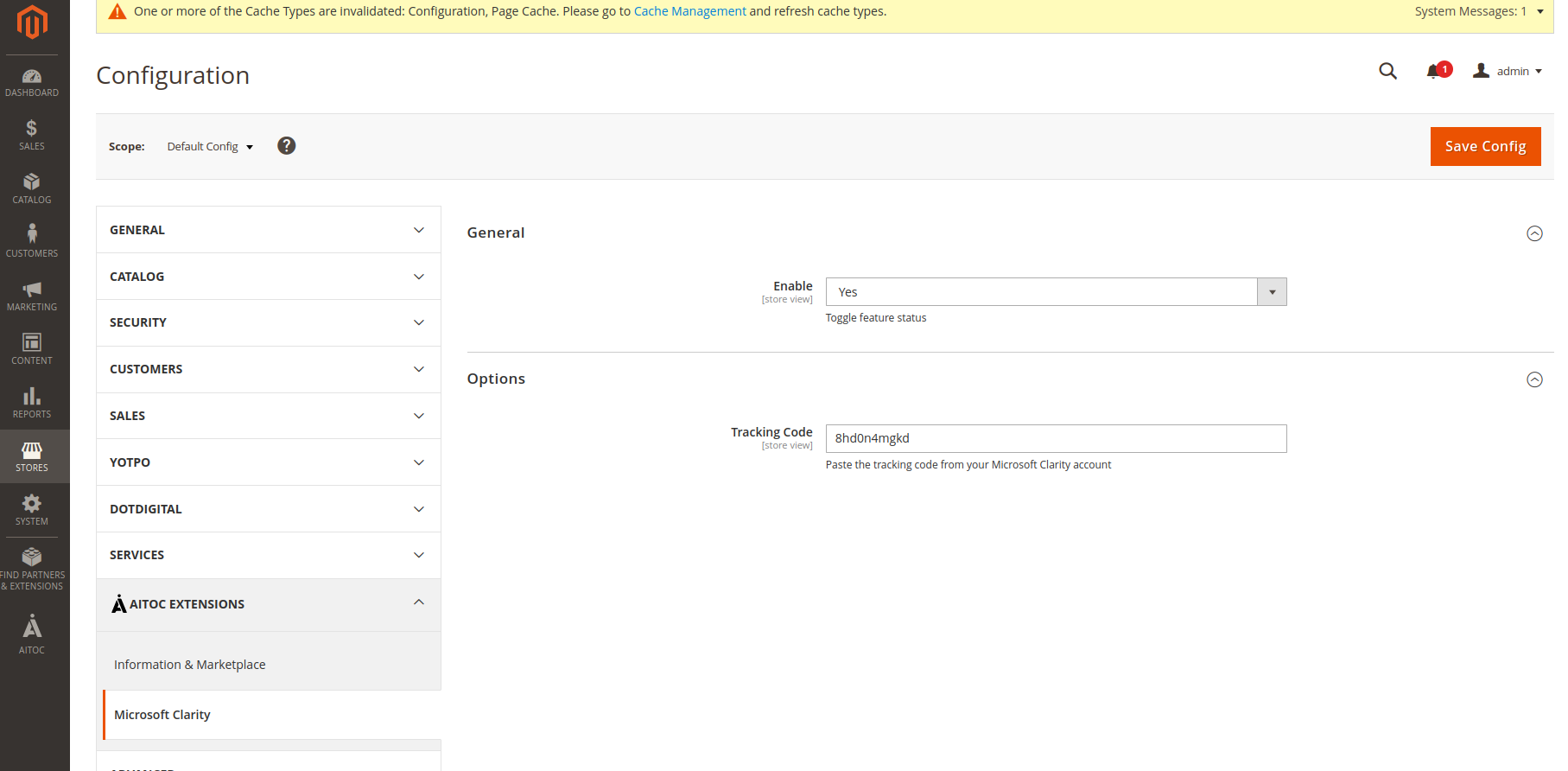The height and width of the screenshot is (771, 1568).
Task: Open the Aitoc sidebar menu
Action: click(x=32, y=634)
